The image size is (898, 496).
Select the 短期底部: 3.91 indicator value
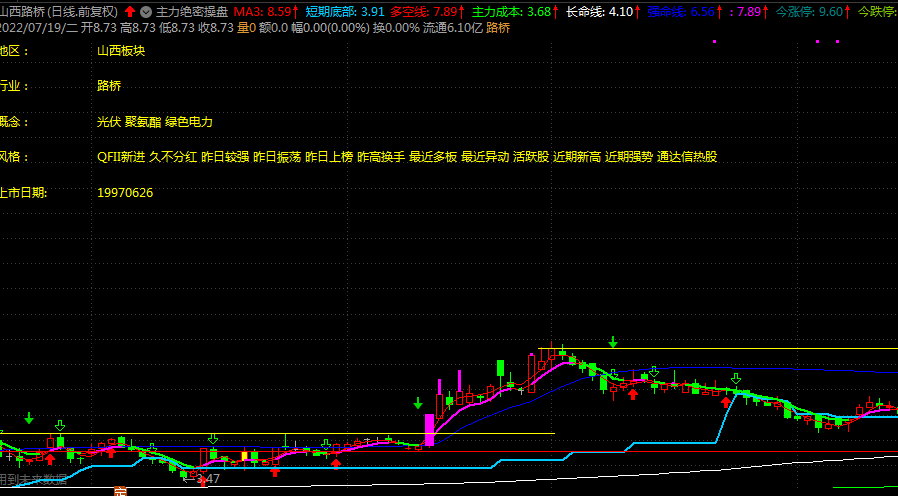coord(344,11)
